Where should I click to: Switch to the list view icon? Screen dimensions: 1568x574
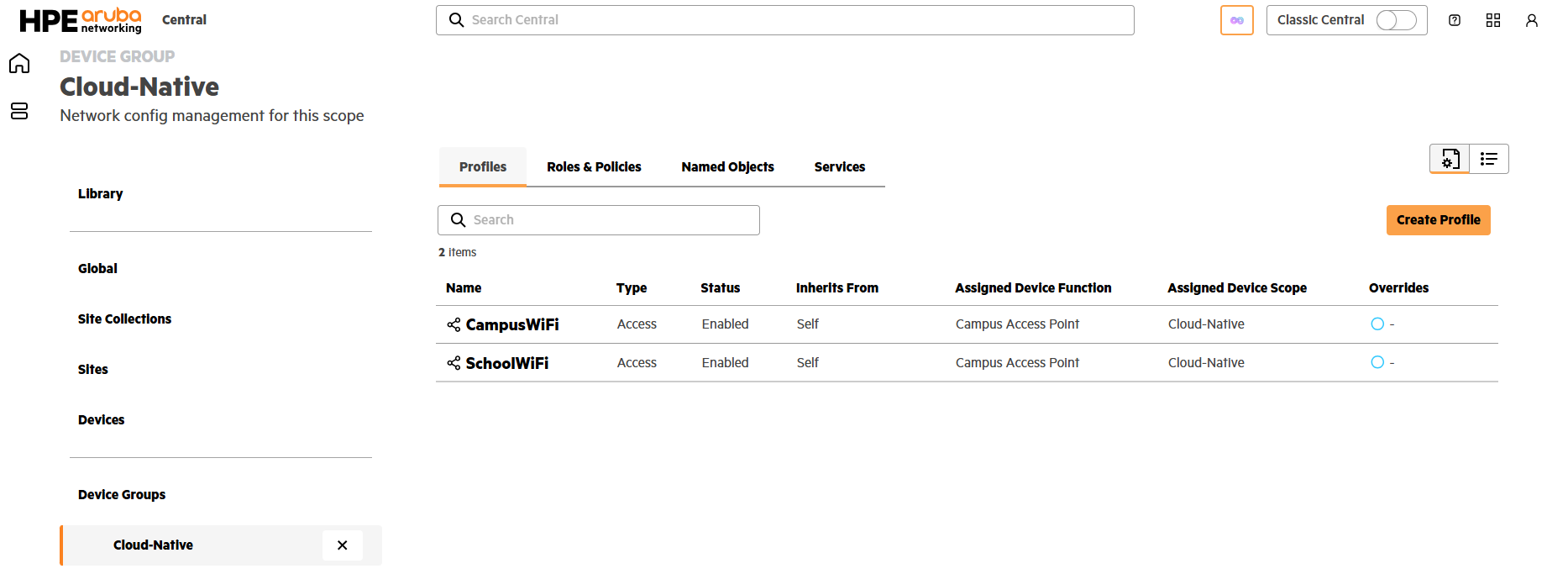coord(1489,159)
